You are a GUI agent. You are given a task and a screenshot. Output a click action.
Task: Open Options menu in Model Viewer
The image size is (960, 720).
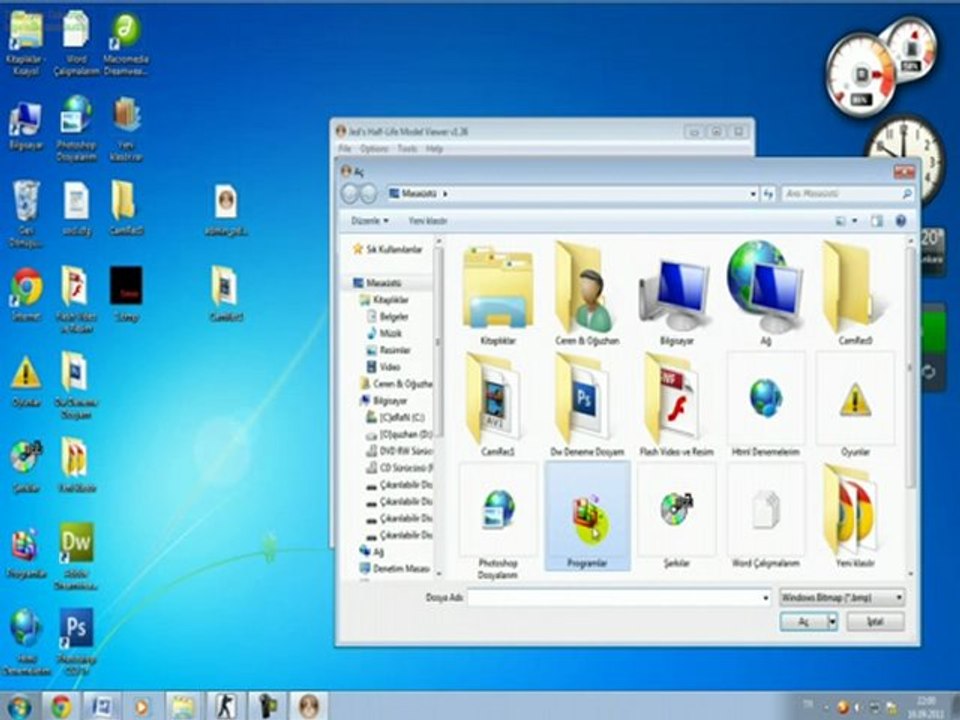coord(373,149)
